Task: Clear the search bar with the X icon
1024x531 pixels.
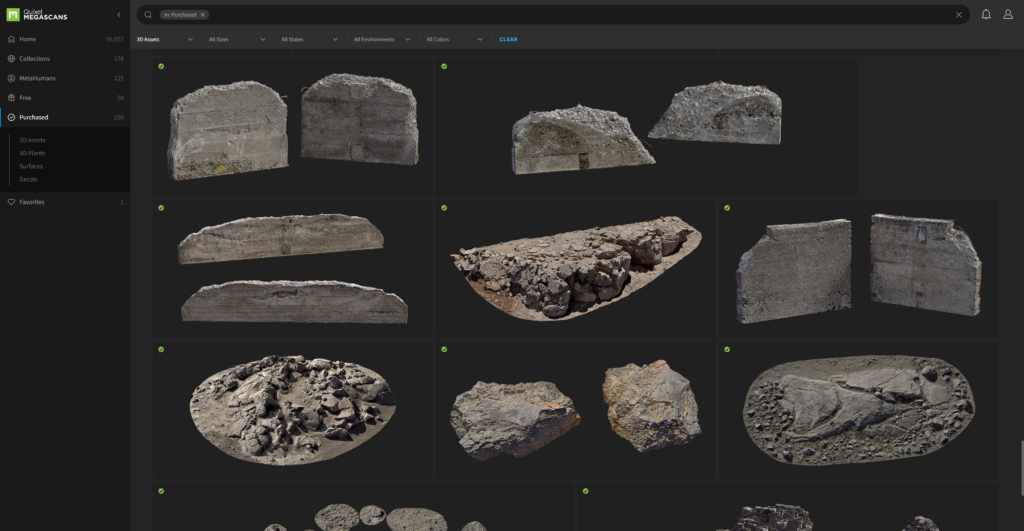Action: click(x=958, y=15)
